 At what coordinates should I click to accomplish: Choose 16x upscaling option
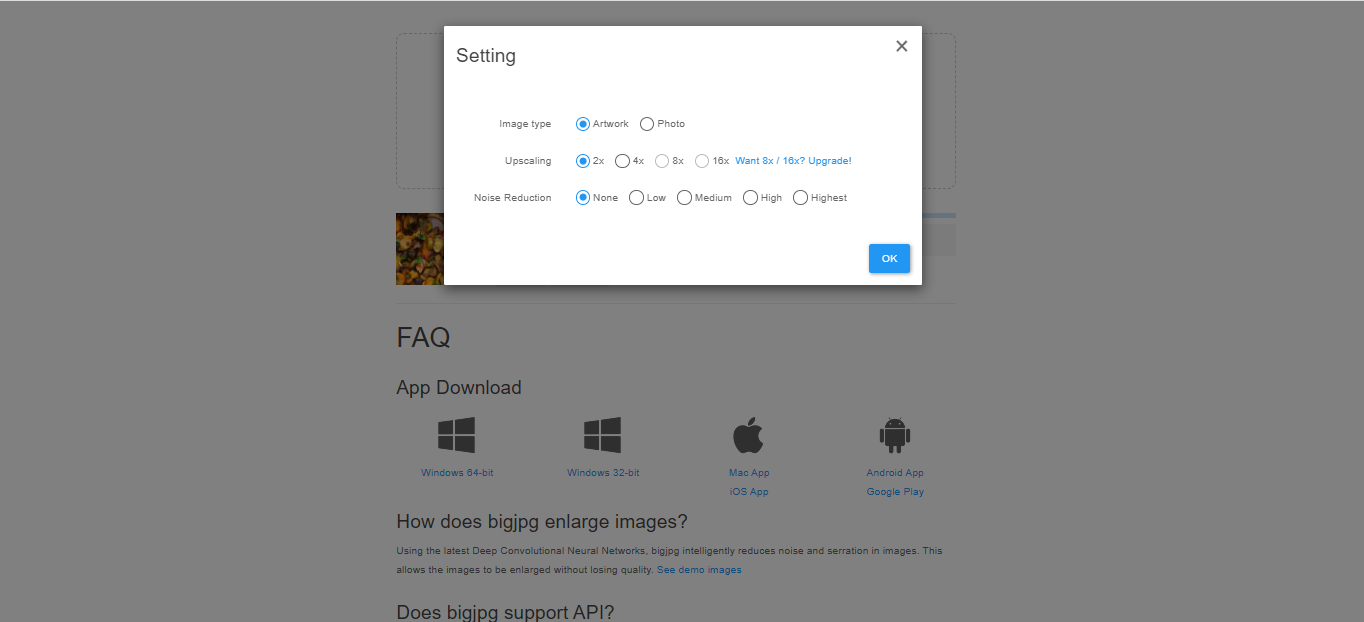coord(702,161)
